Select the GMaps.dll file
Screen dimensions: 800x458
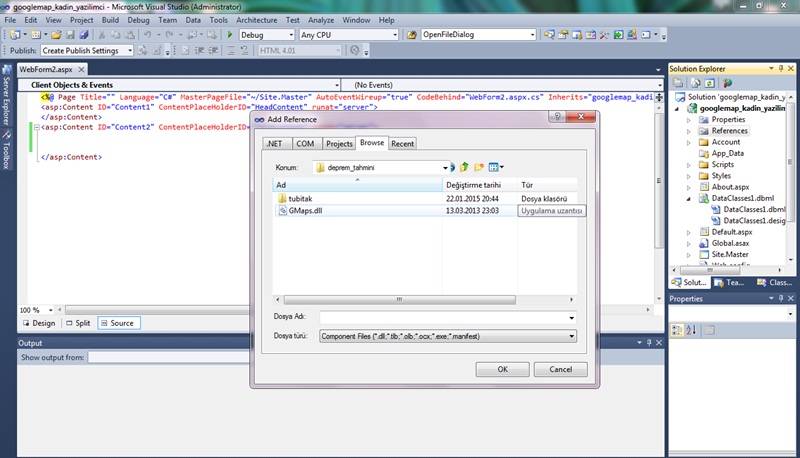[305, 210]
